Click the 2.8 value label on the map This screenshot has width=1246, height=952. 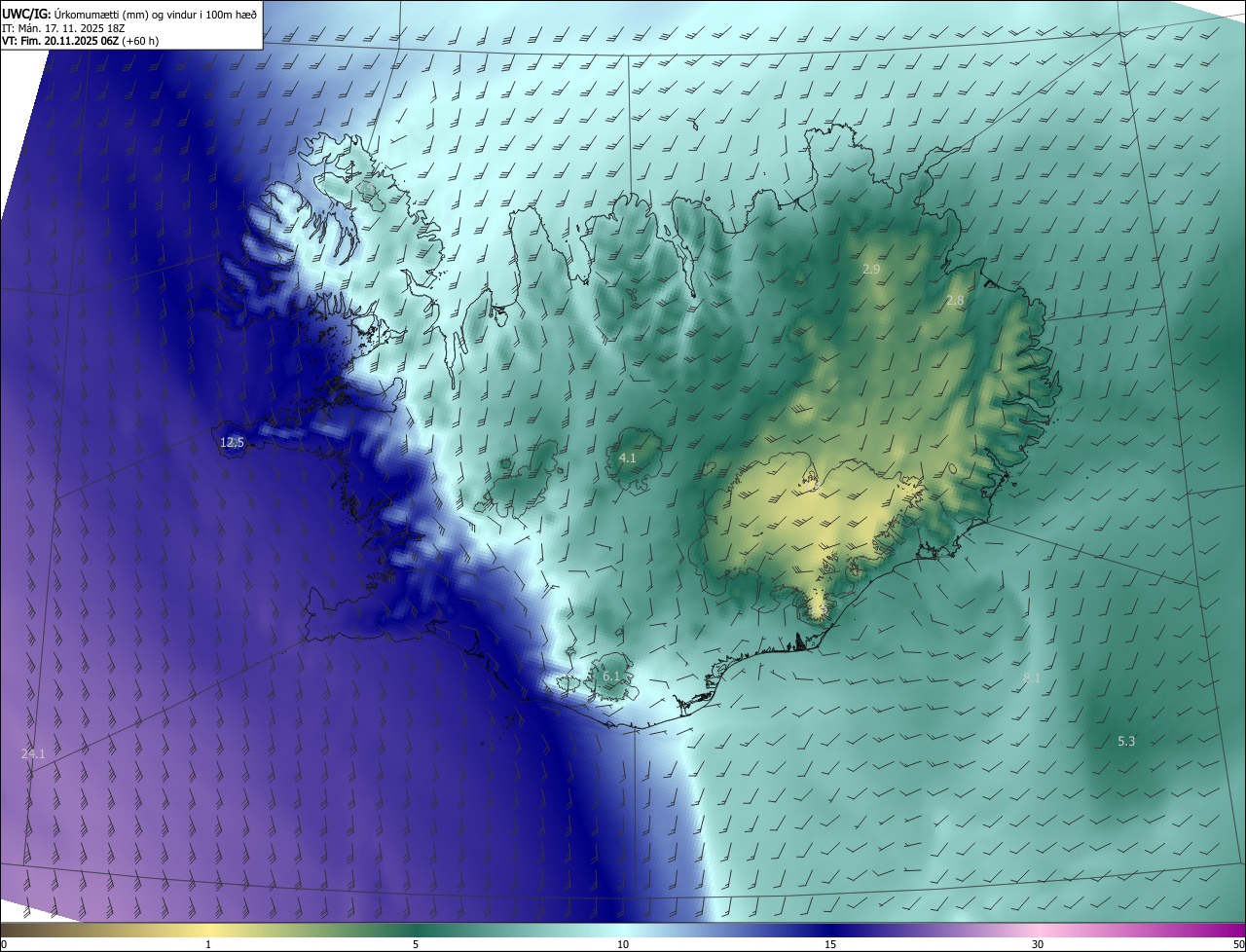(955, 301)
